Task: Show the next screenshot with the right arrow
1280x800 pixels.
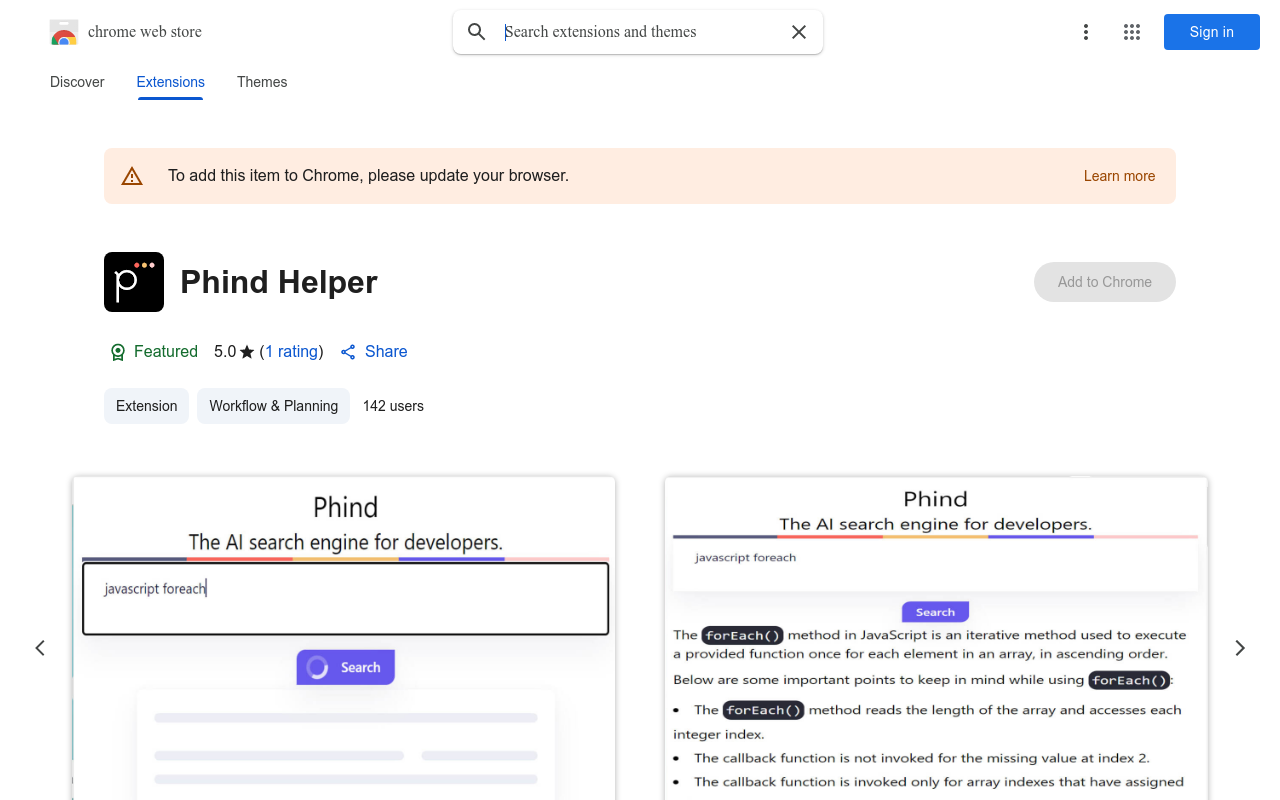Action: point(1240,648)
